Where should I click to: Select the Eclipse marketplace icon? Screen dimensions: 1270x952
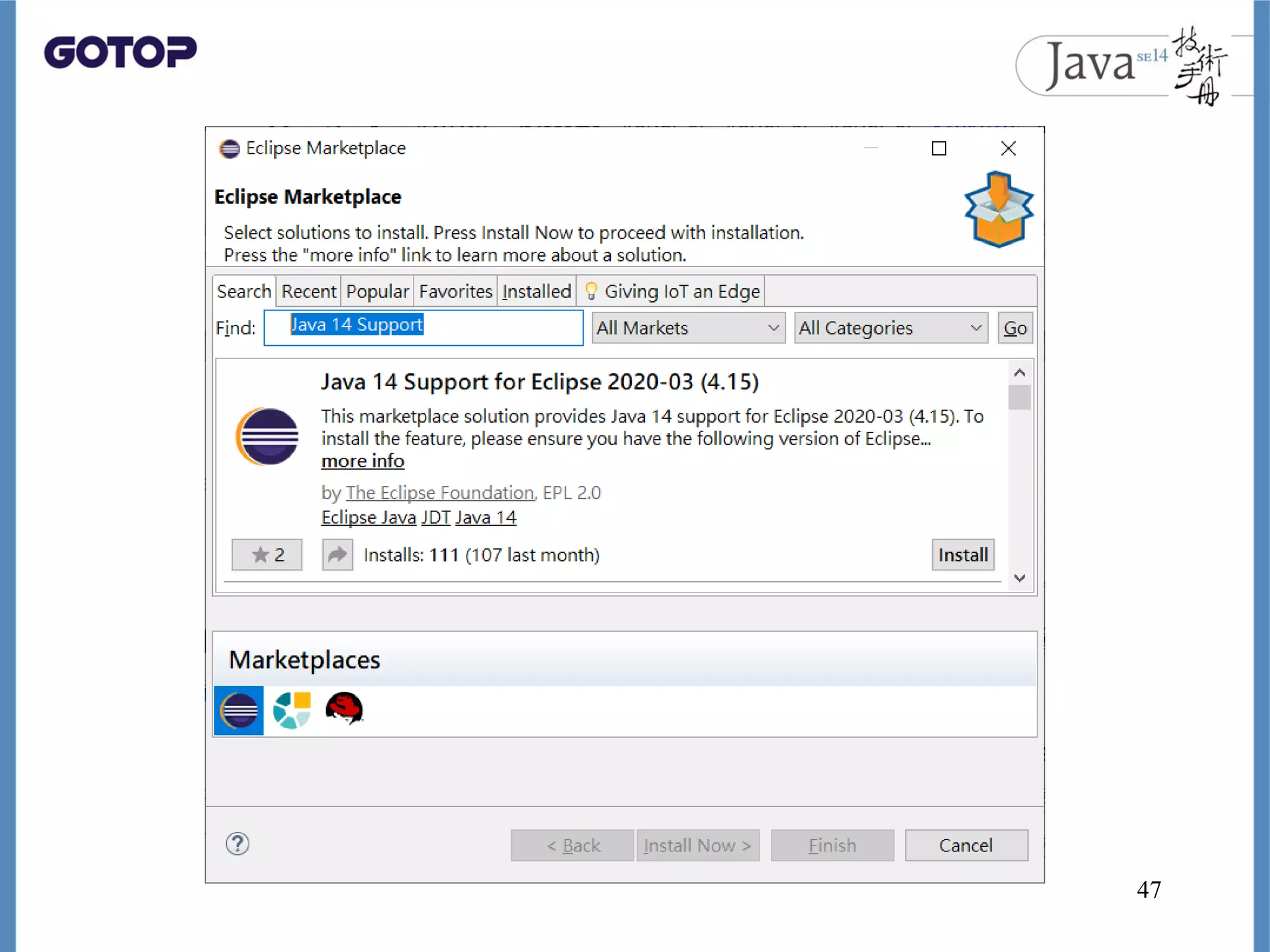239,710
